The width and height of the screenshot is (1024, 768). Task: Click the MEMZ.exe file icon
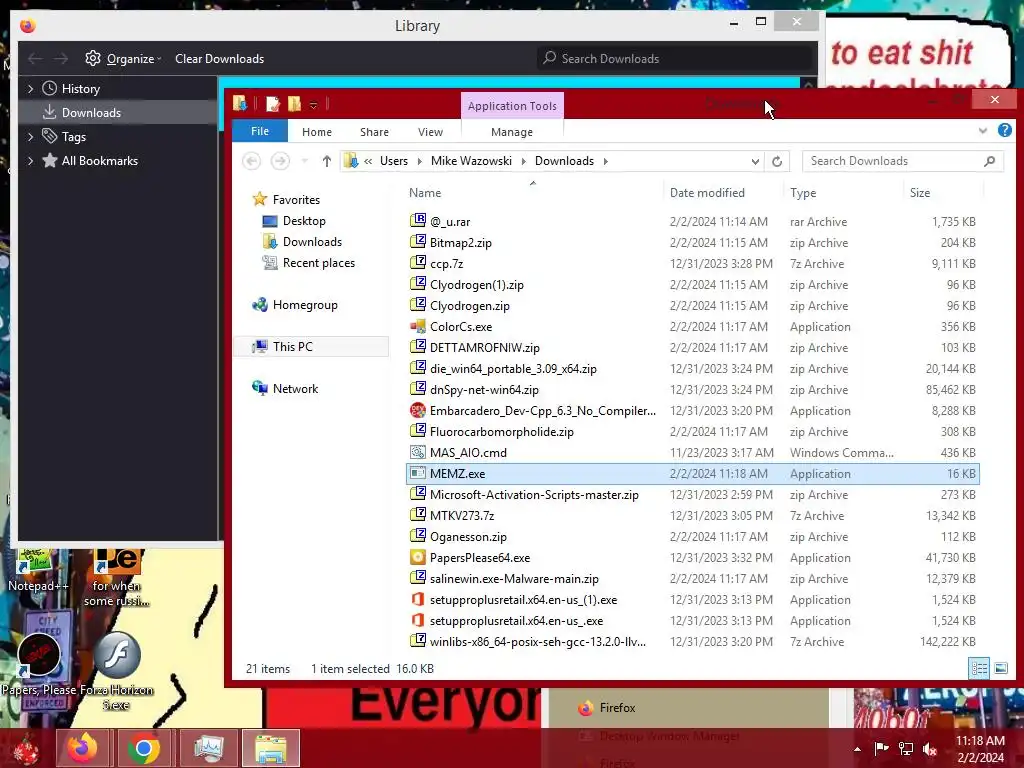tap(418, 473)
